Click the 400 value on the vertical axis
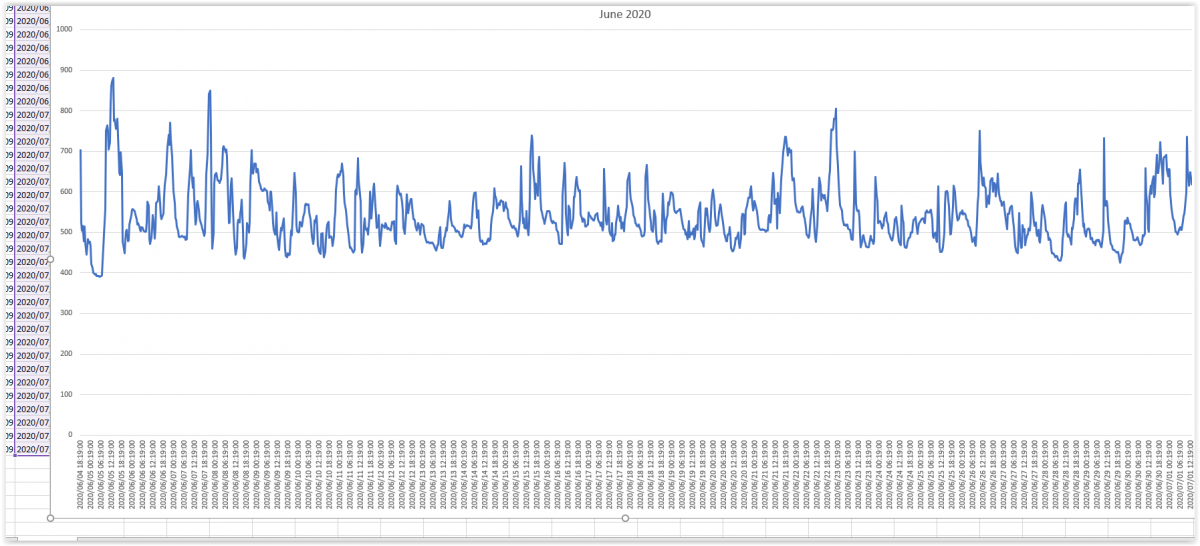This screenshot has width=1200, height=546. pos(67,273)
